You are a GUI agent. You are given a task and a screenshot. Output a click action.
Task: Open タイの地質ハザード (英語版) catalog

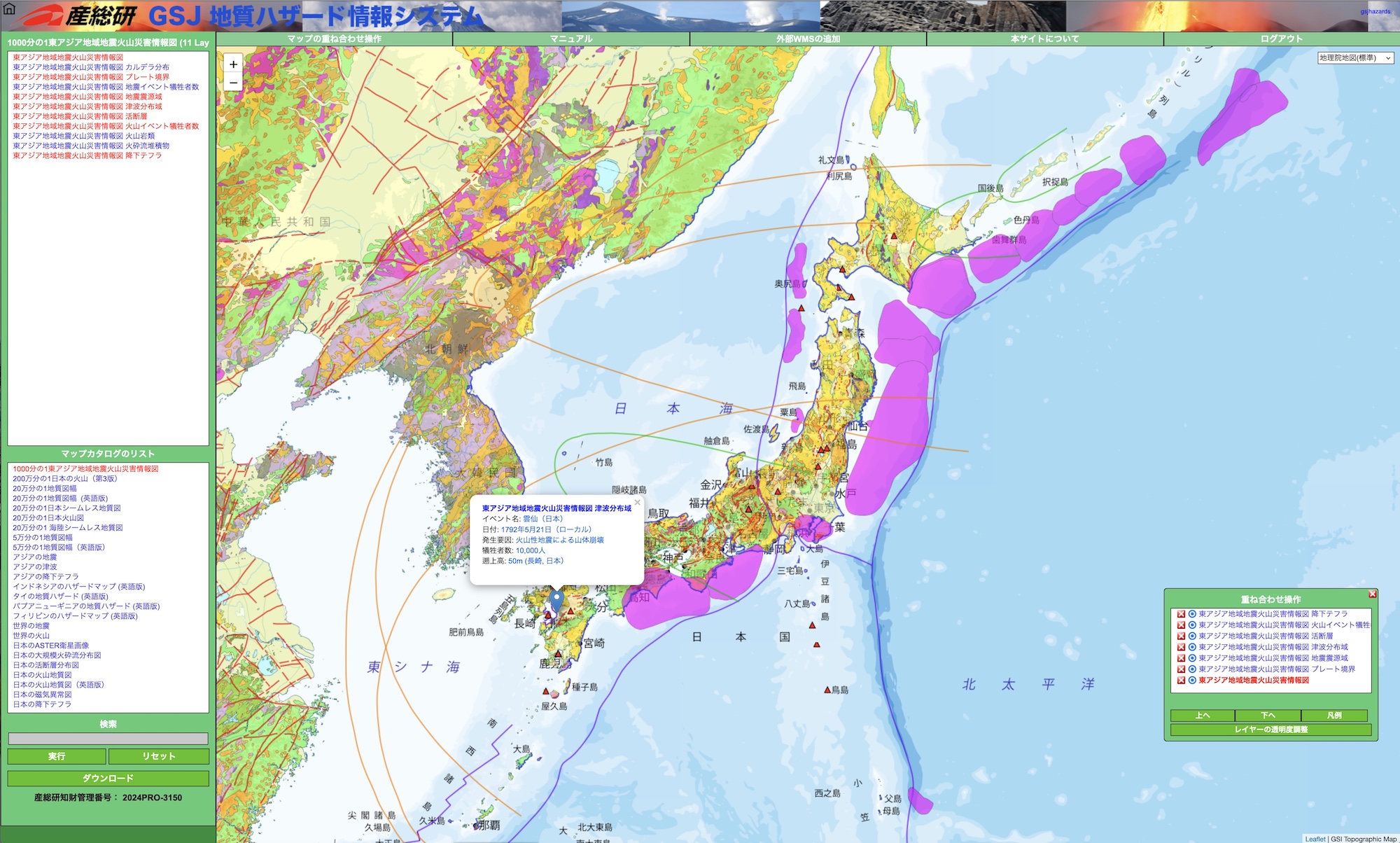61,597
